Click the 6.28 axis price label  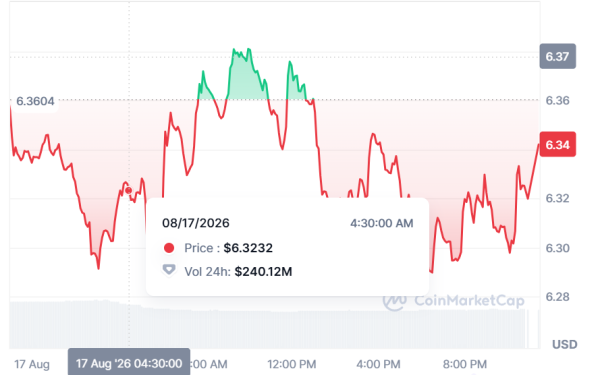(558, 297)
